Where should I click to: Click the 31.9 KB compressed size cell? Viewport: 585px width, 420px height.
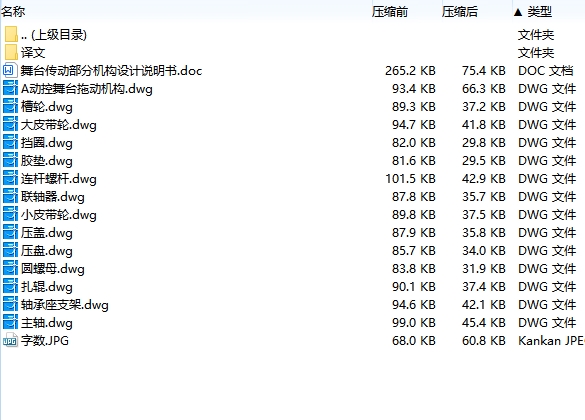coord(484,269)
